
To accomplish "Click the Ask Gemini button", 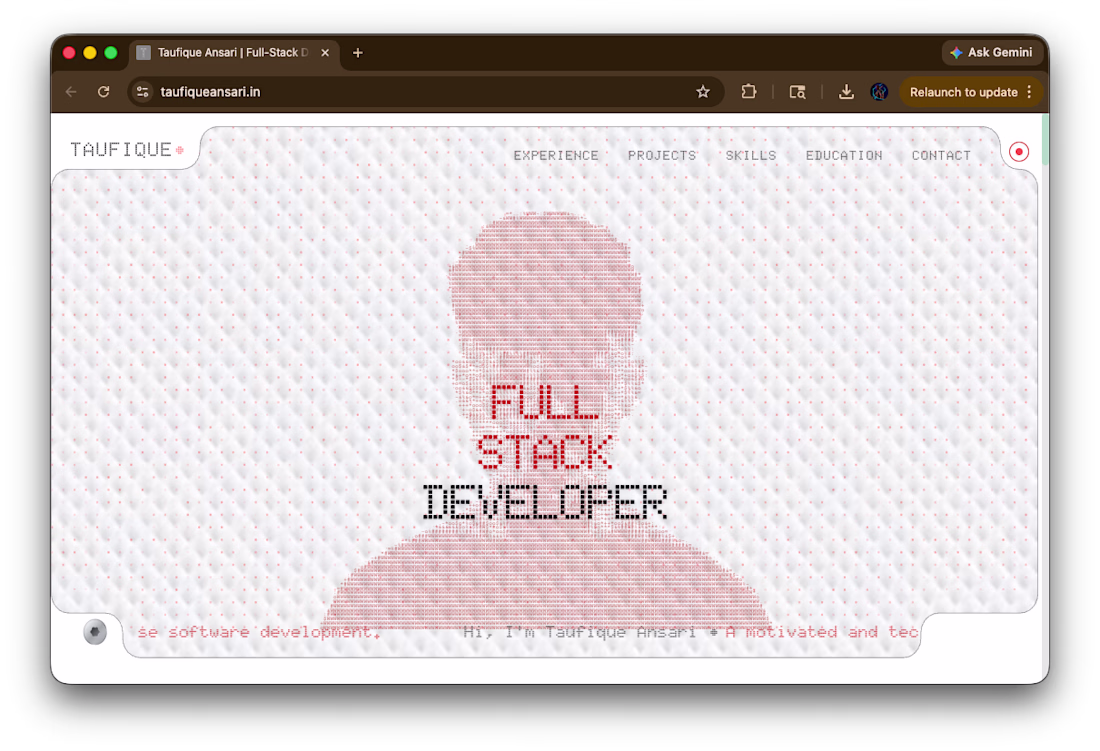I will click(991, 53).
